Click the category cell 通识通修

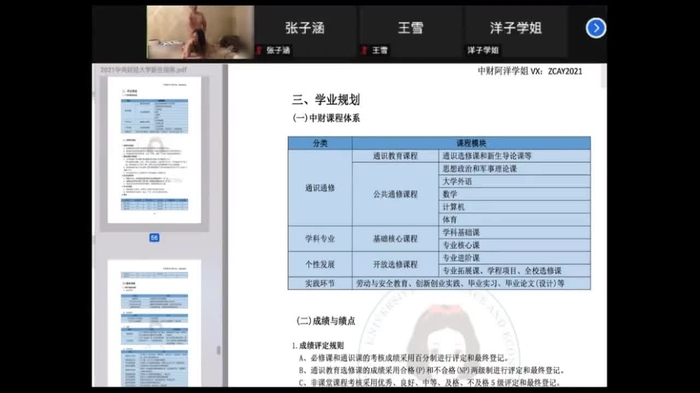[320, 188]
